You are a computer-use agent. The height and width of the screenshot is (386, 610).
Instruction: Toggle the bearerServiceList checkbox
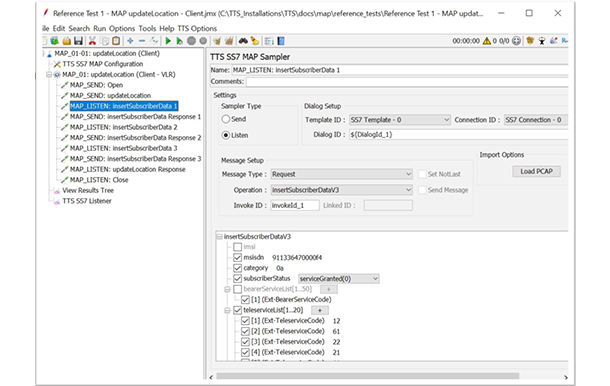(237, 289)
